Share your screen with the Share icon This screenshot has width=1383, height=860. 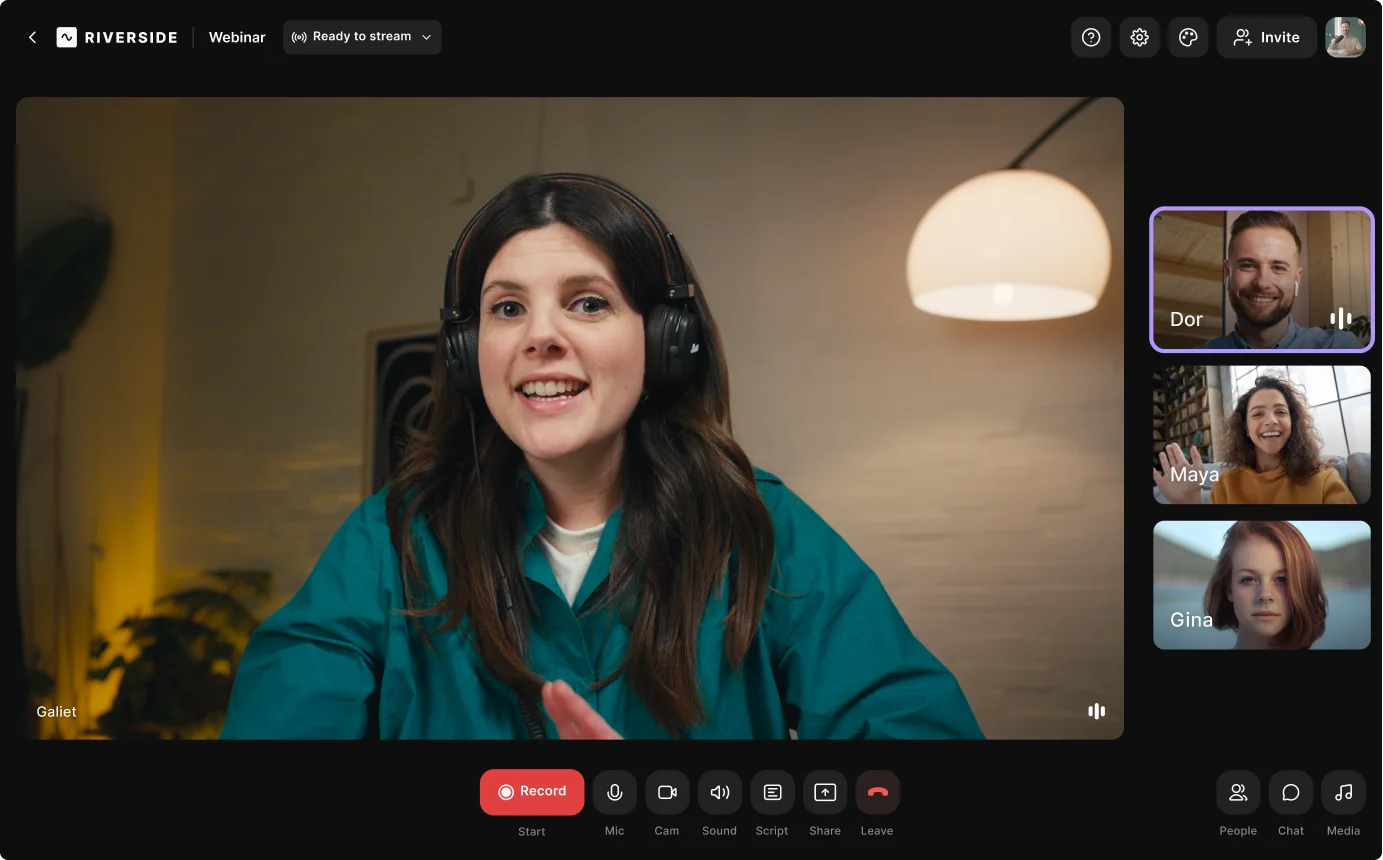tap(825, 792)
